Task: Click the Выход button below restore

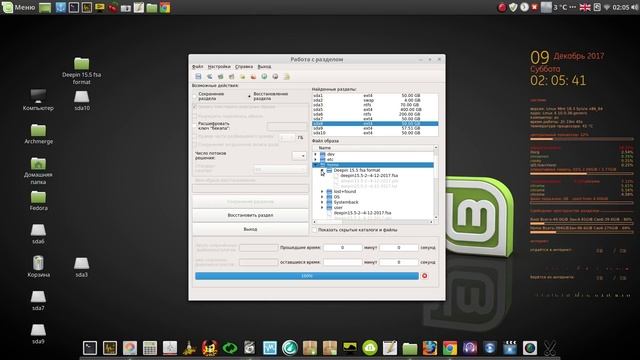Action: click(250, 229)
